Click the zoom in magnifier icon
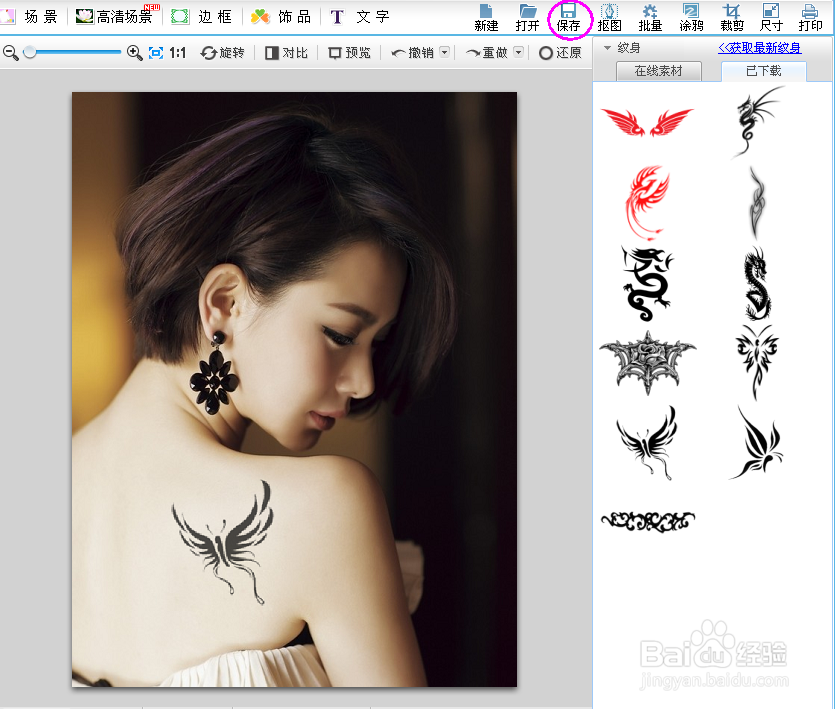Screen dimensions: 835x709 pos(134,53)
